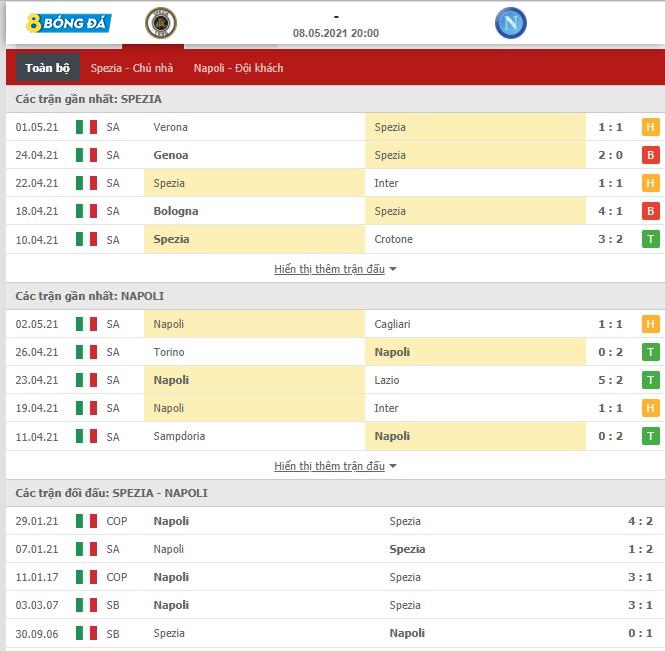Click the Italy flag on 29.01.21 head-to-head row
This screenshot has width=665, height=651.
87,521
